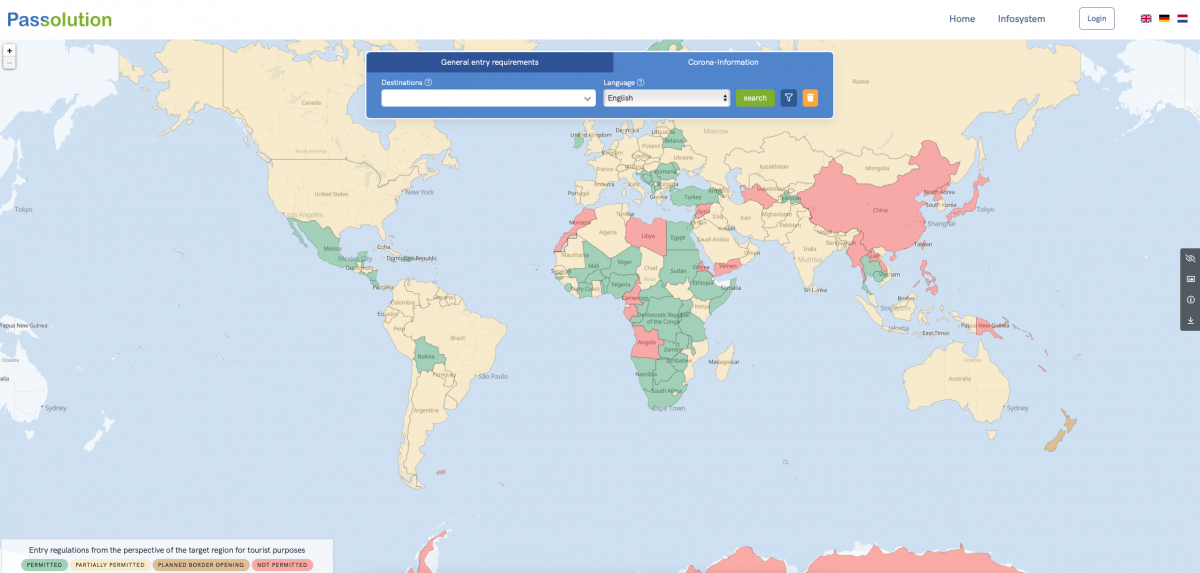Click the Login button

coord(1096,18)
